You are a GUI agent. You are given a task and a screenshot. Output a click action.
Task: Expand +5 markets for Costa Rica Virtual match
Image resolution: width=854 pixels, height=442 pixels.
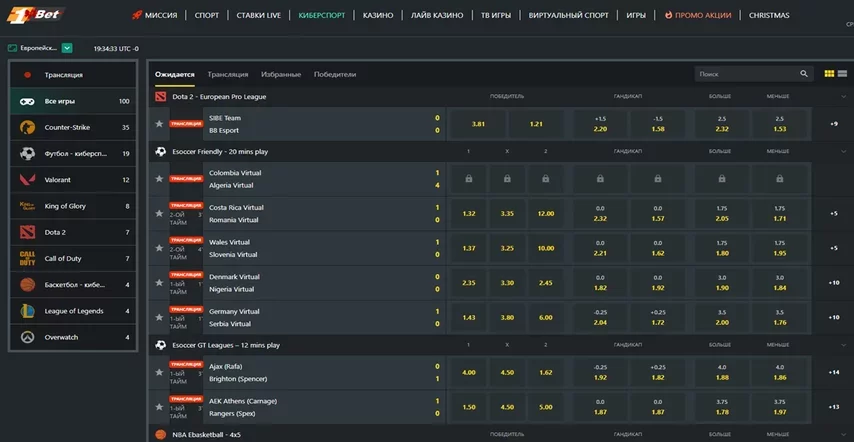point(834,213)
